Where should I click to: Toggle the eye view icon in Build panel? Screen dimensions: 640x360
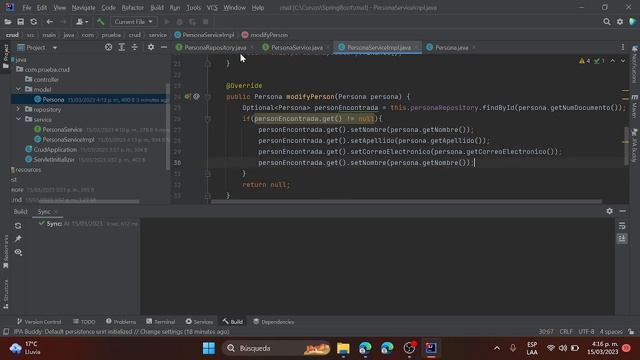click(x=18, y=252)
